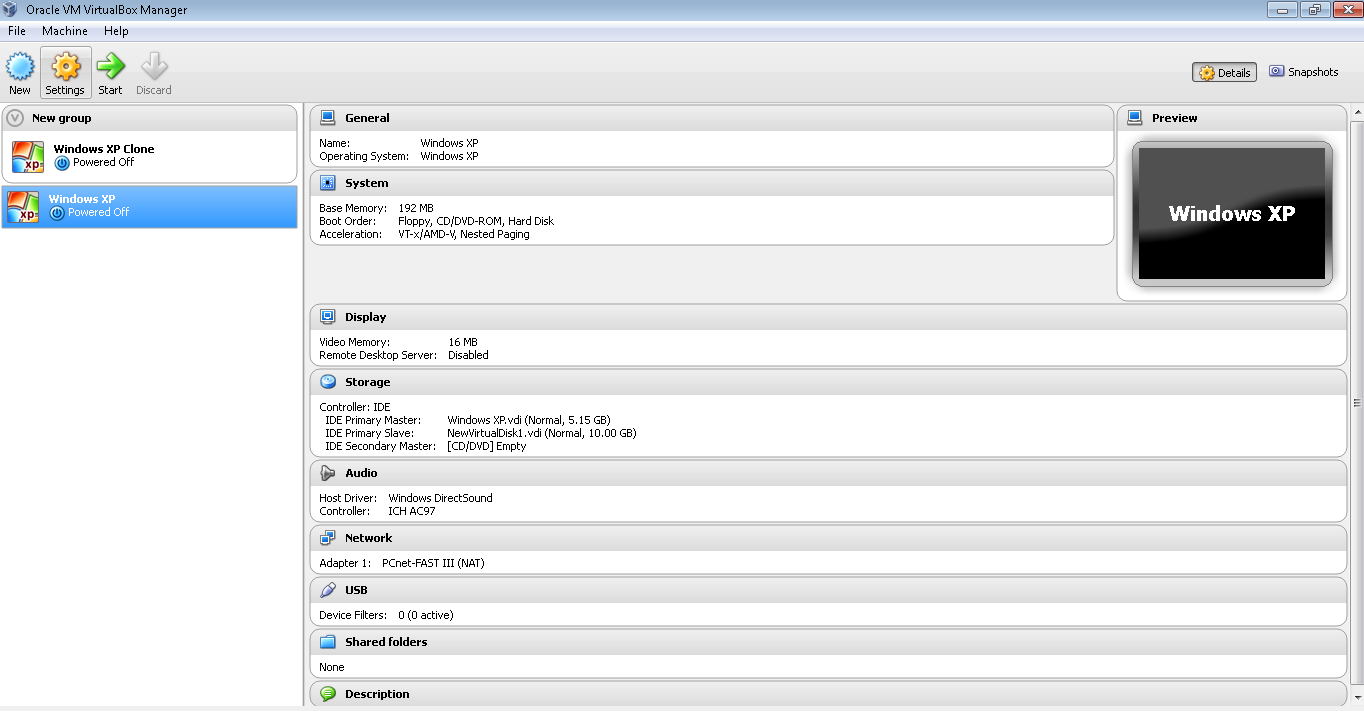Click the selected Windows XP OS icon
Viewport: 1364px width, 711px height.
(23, 206)
